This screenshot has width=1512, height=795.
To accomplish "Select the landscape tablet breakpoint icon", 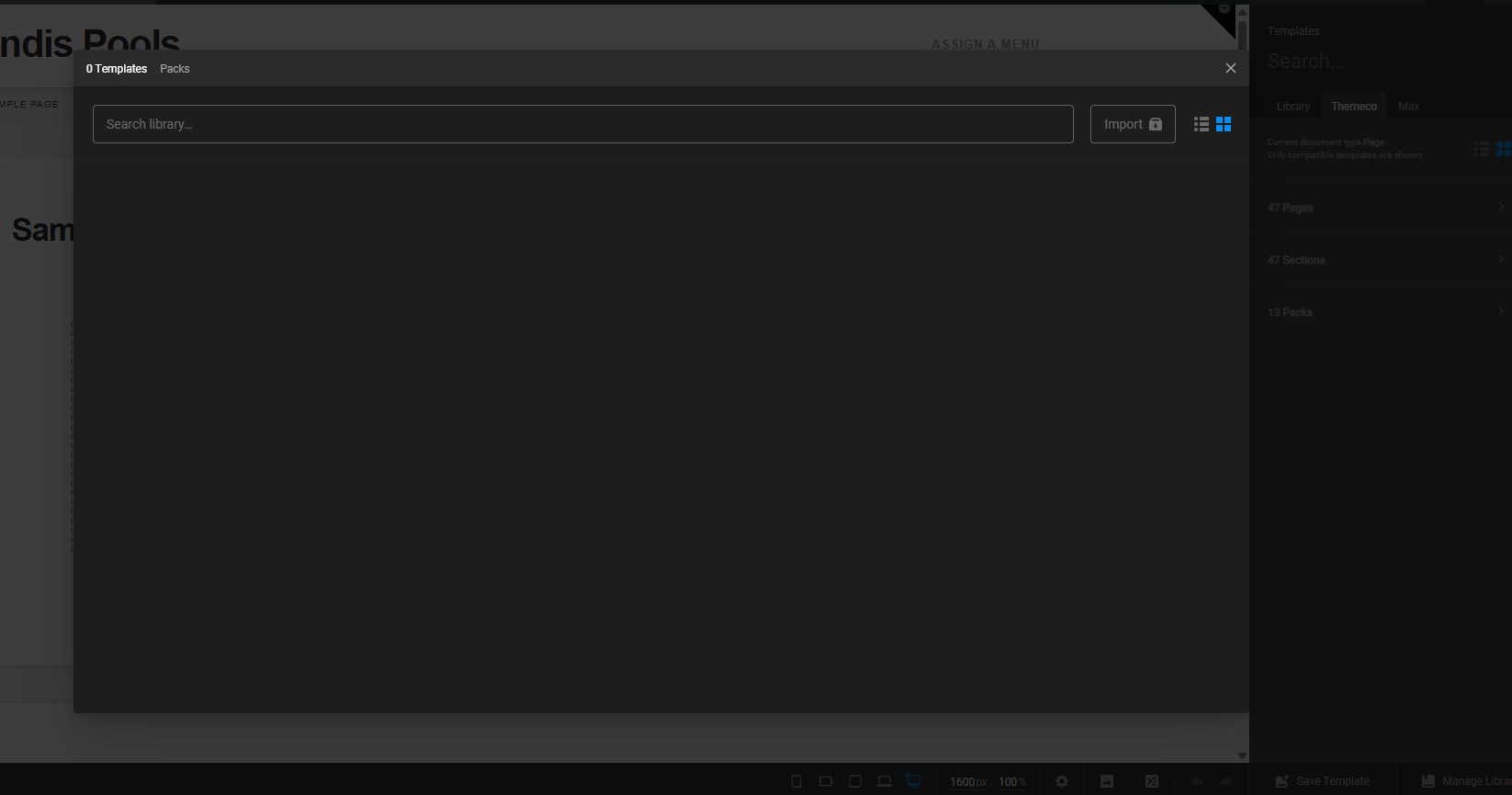I will tap(826, 781).
